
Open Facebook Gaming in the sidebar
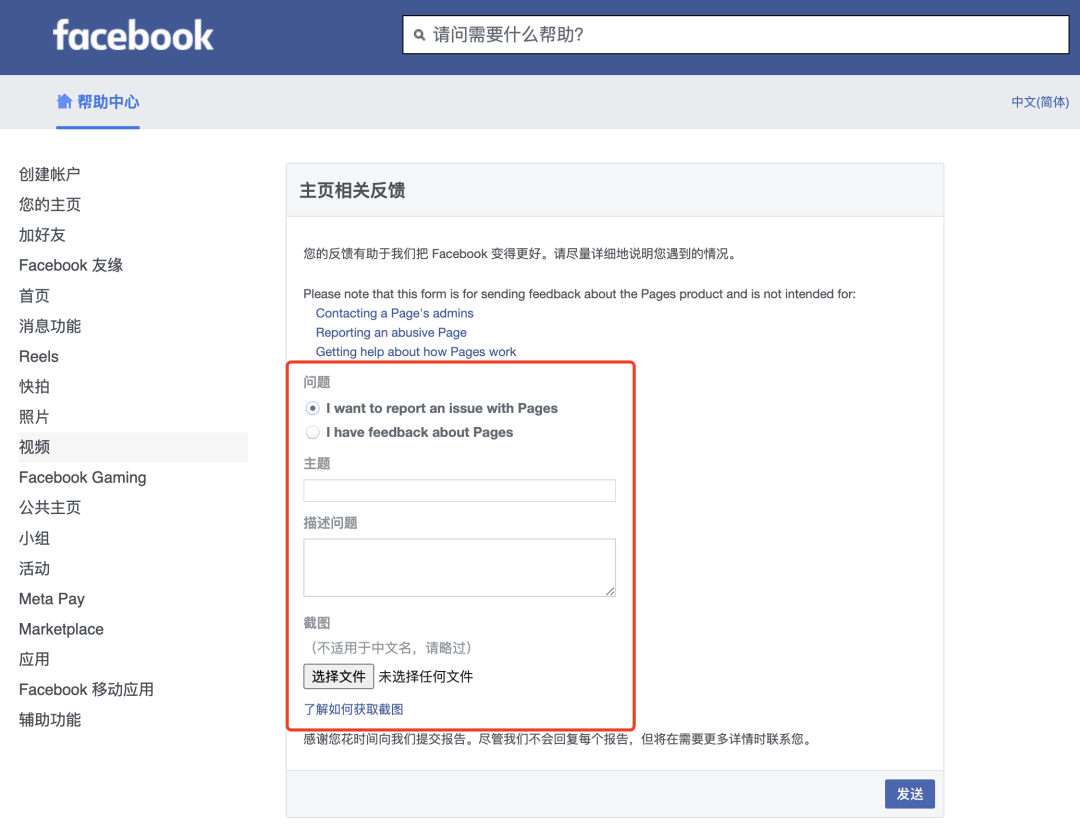coord(83,478)
